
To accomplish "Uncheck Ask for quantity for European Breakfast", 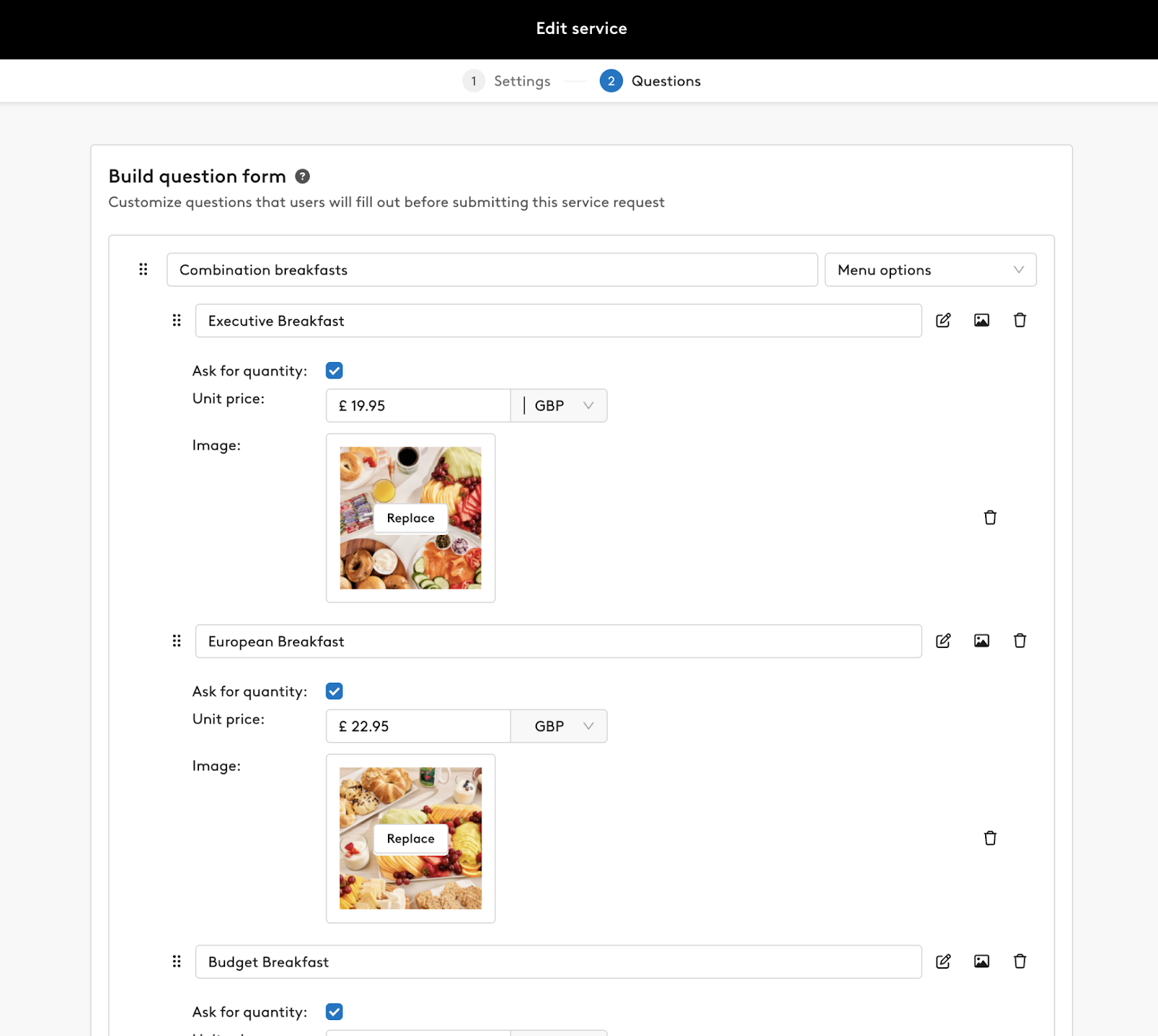I will 334,691.
